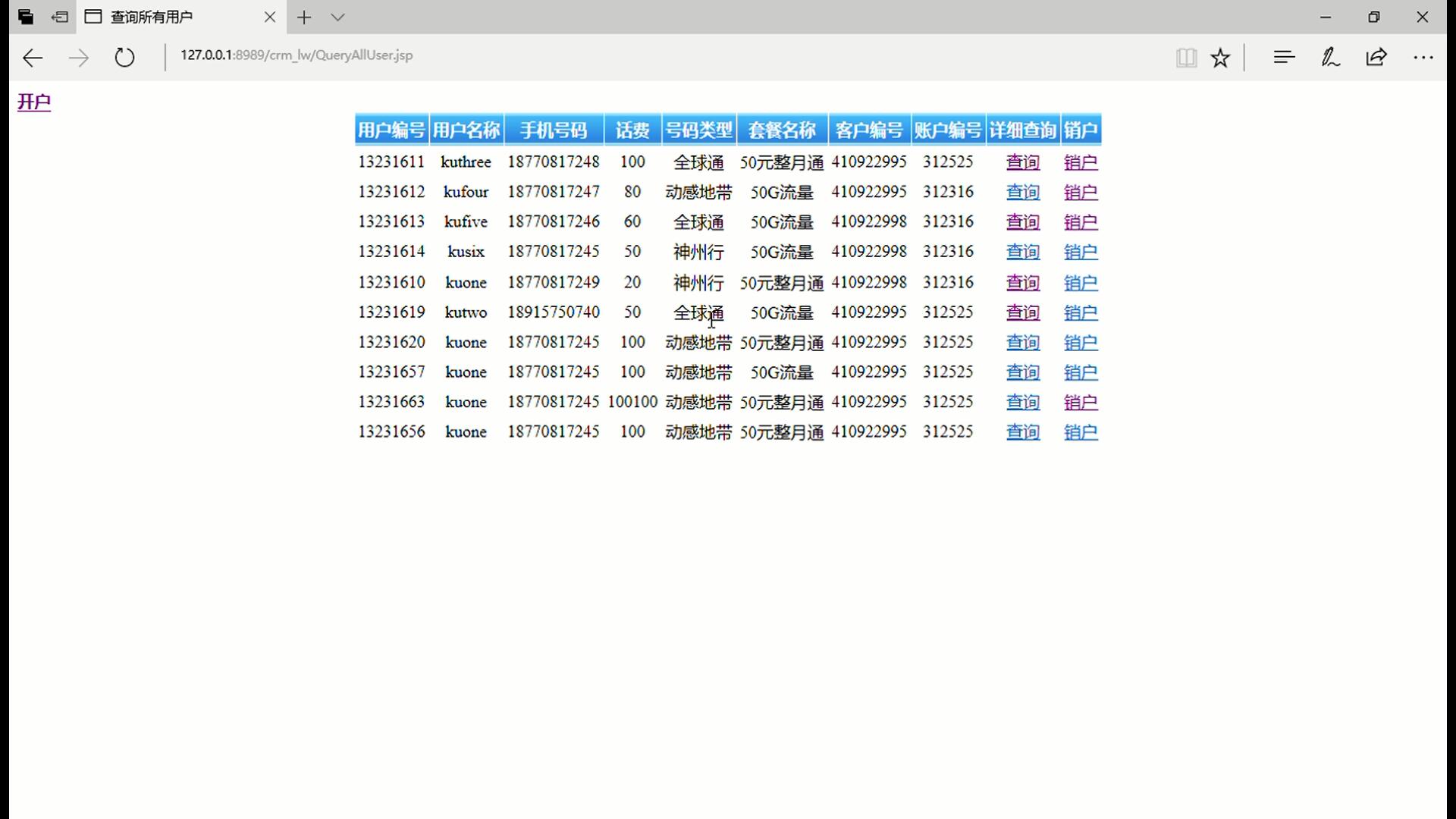Click 销户 link for user 13231656
The image size is (1456, 819).
[x=1081, y=432]
